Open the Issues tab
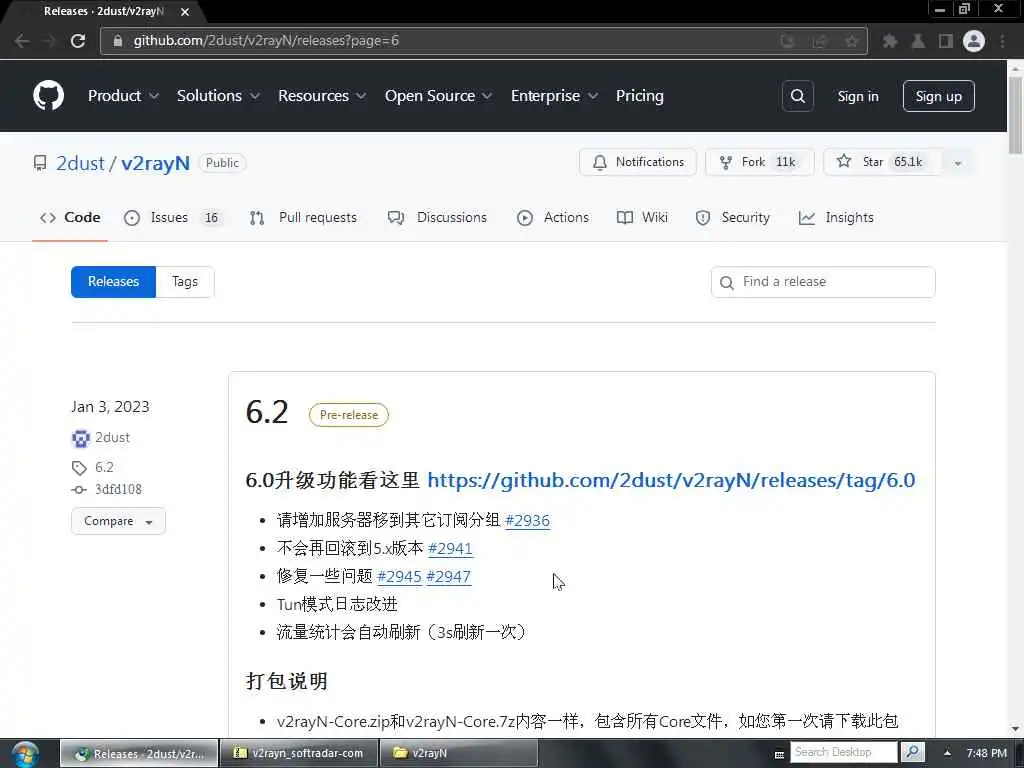This screenshot has height=768, width=1024. [172, 217]
